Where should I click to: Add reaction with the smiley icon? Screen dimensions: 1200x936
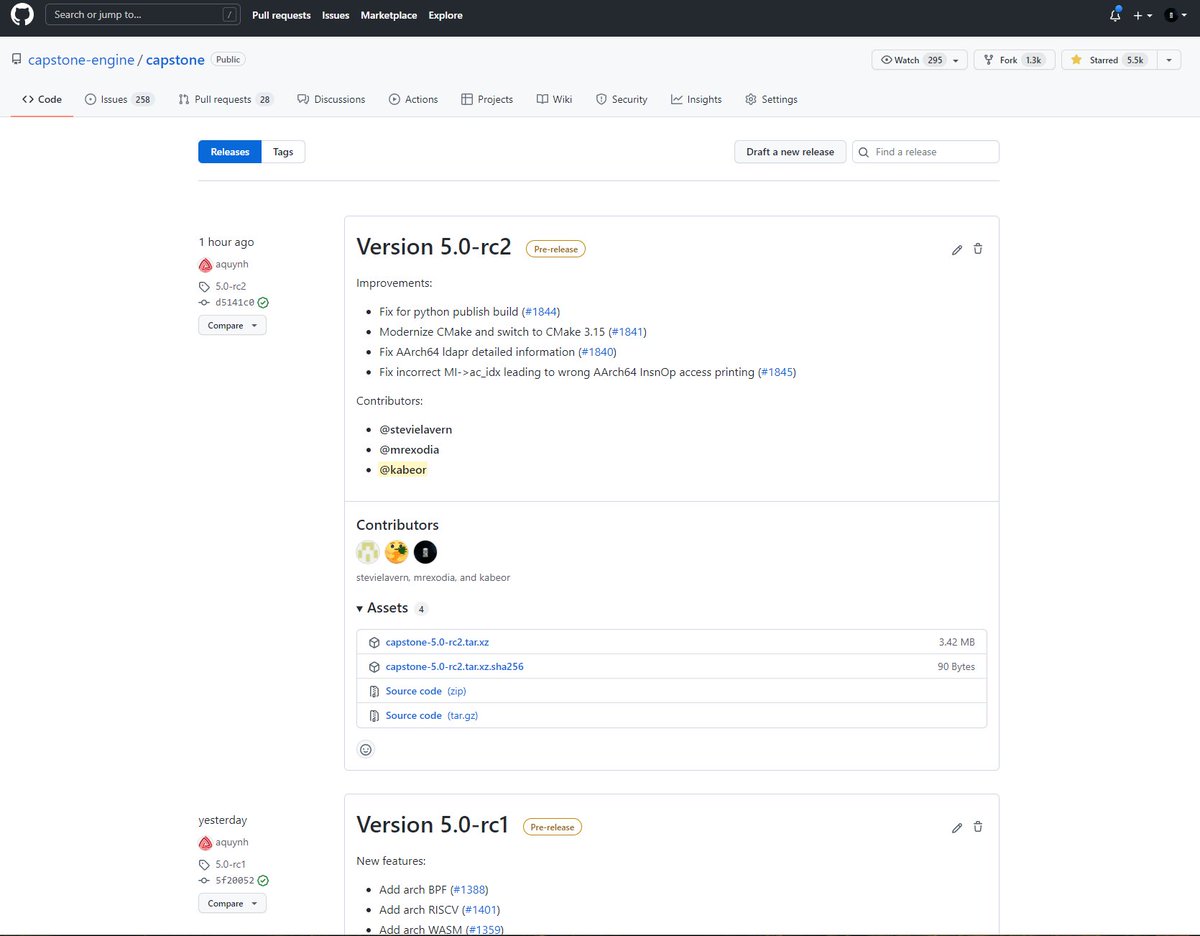point(366,749)
